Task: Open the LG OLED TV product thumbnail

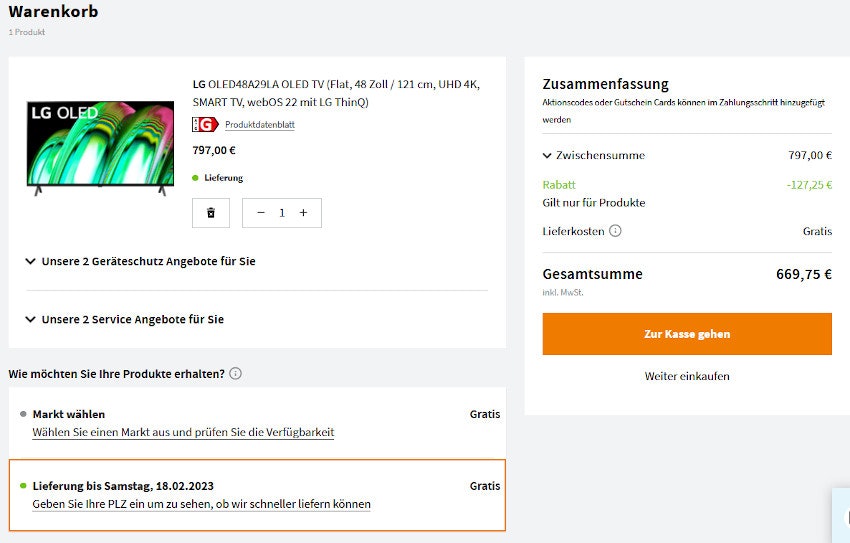Action: click(100, 145)
